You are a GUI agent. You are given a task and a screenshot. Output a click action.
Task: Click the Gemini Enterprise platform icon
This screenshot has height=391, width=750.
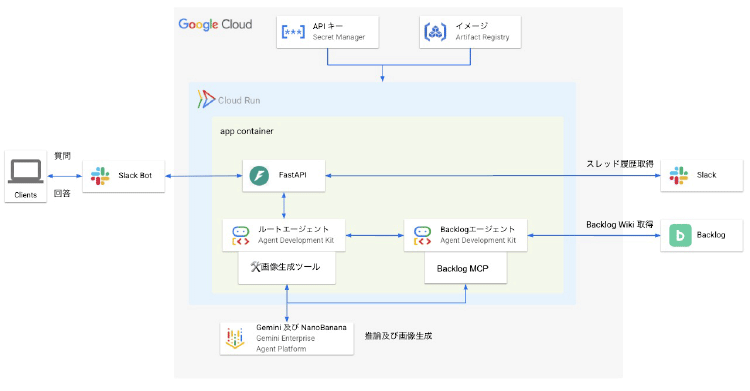pos(235,338)
